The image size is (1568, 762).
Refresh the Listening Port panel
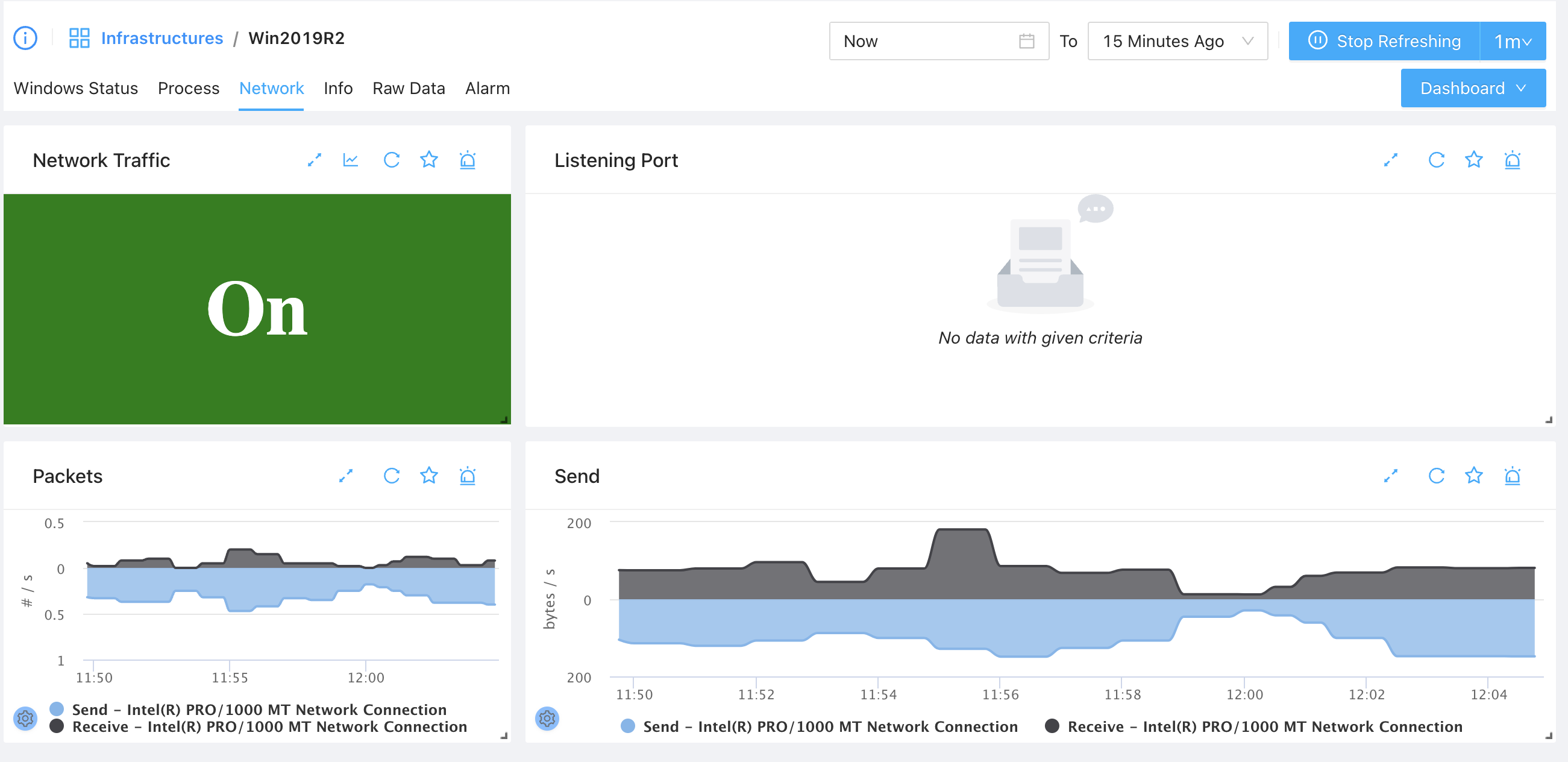(1436, 160)
